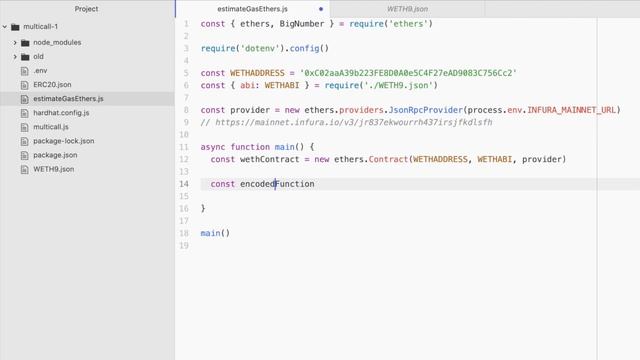This screenshot has height=360, width=640.
Task: Expand the node_modules folder
Action: 15,42
